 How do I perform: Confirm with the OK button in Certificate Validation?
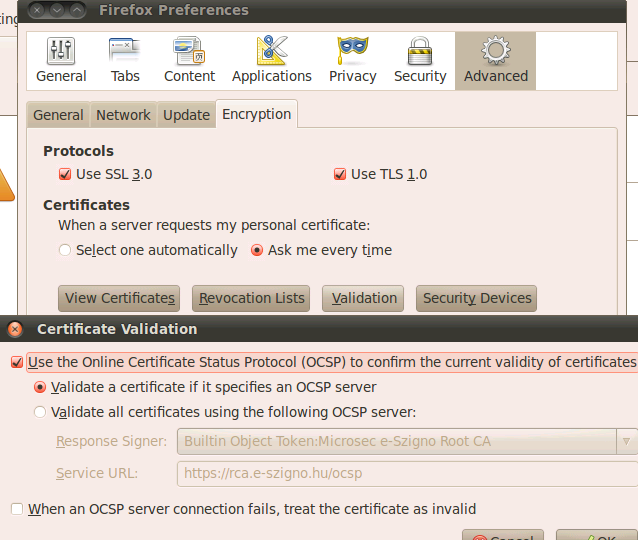tap(597, 535)
